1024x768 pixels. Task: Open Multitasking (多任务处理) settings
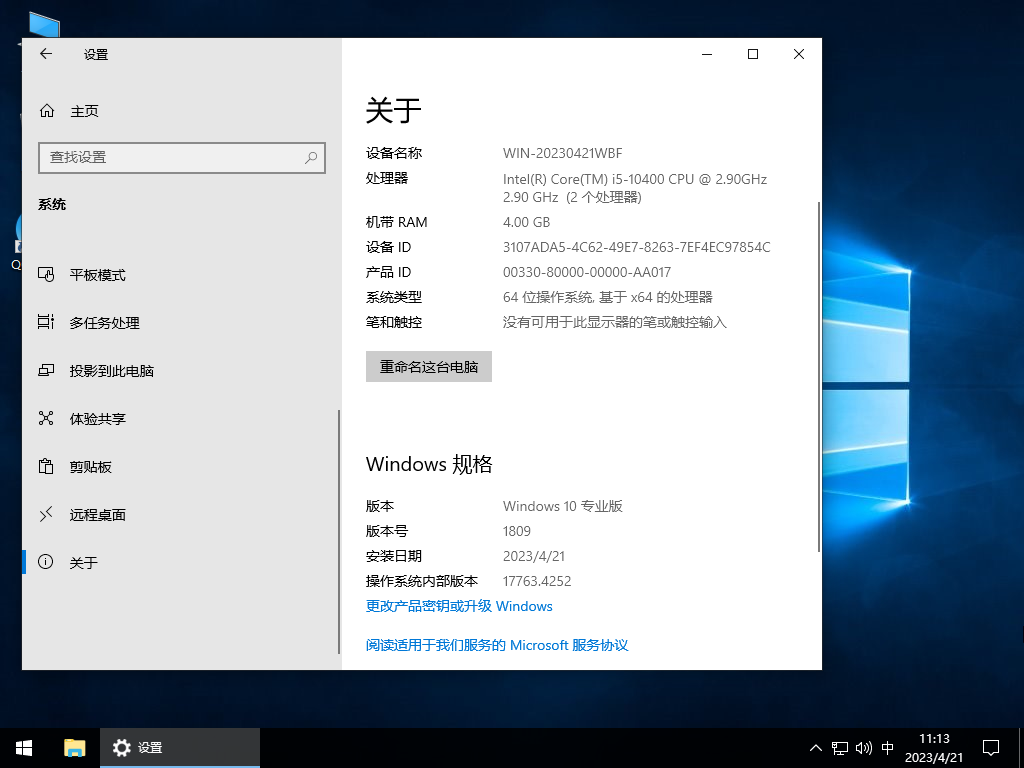[x=105, y=322]
